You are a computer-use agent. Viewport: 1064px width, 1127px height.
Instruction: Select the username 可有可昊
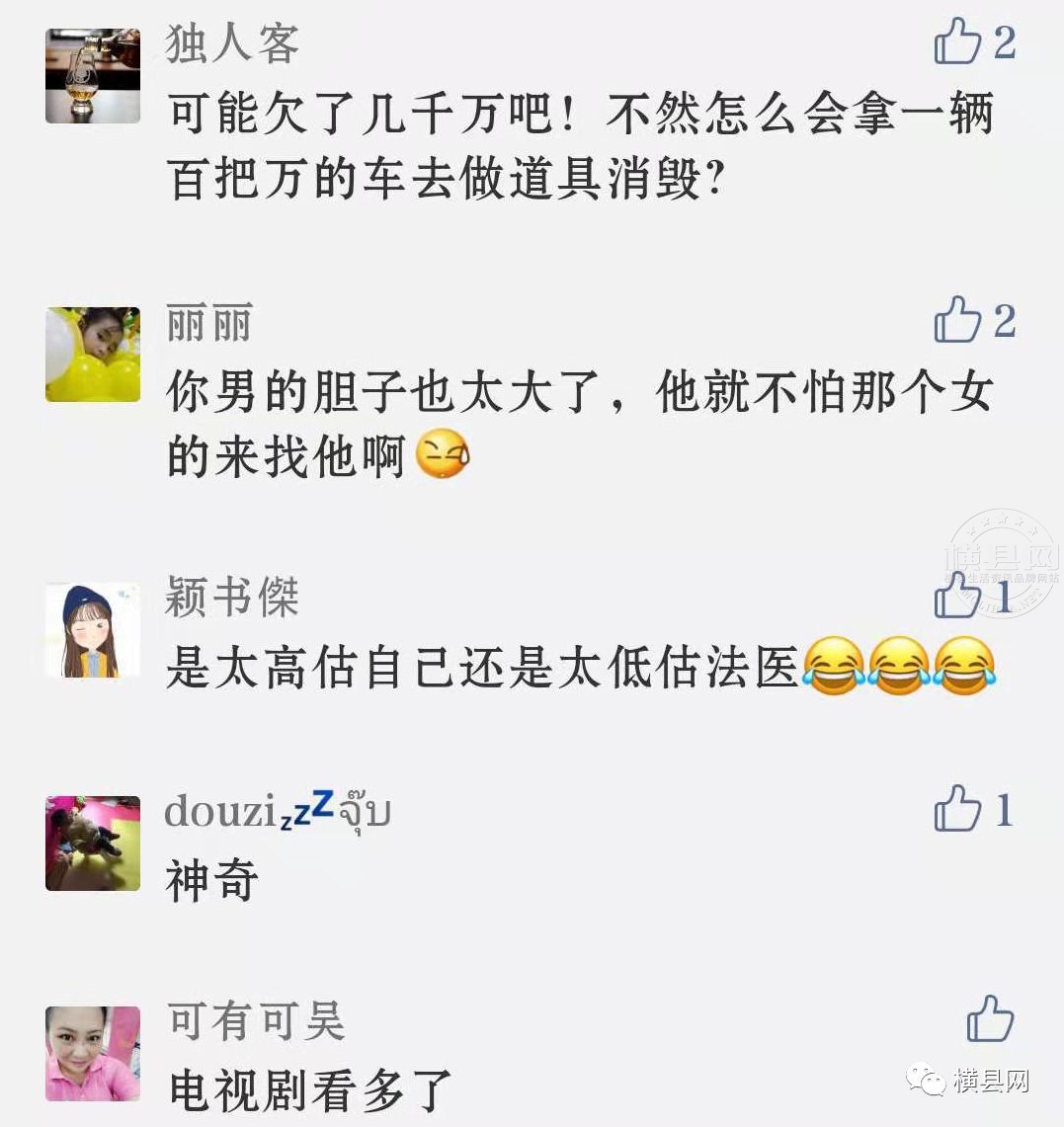256,1020
